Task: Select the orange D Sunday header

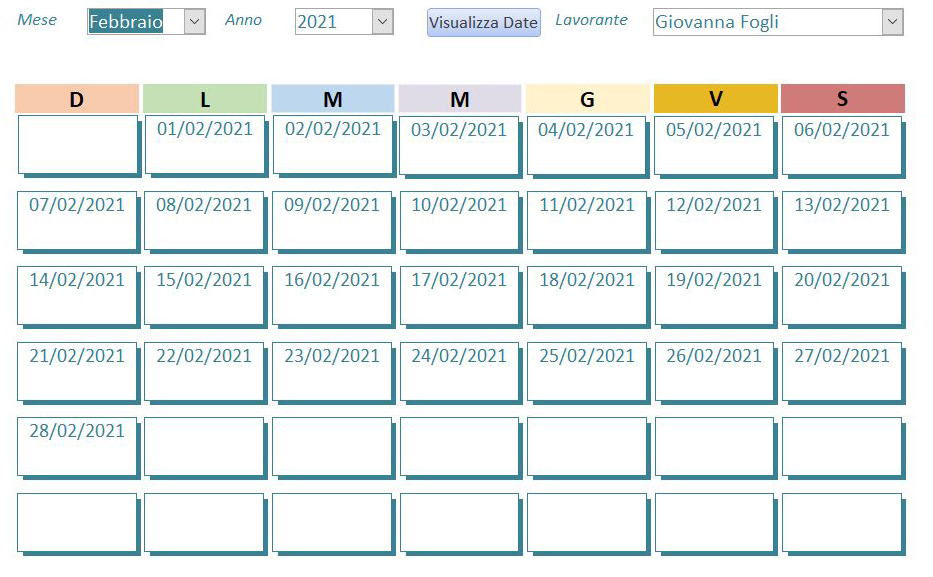Action: pyautogui.click(x=77, y=99)
